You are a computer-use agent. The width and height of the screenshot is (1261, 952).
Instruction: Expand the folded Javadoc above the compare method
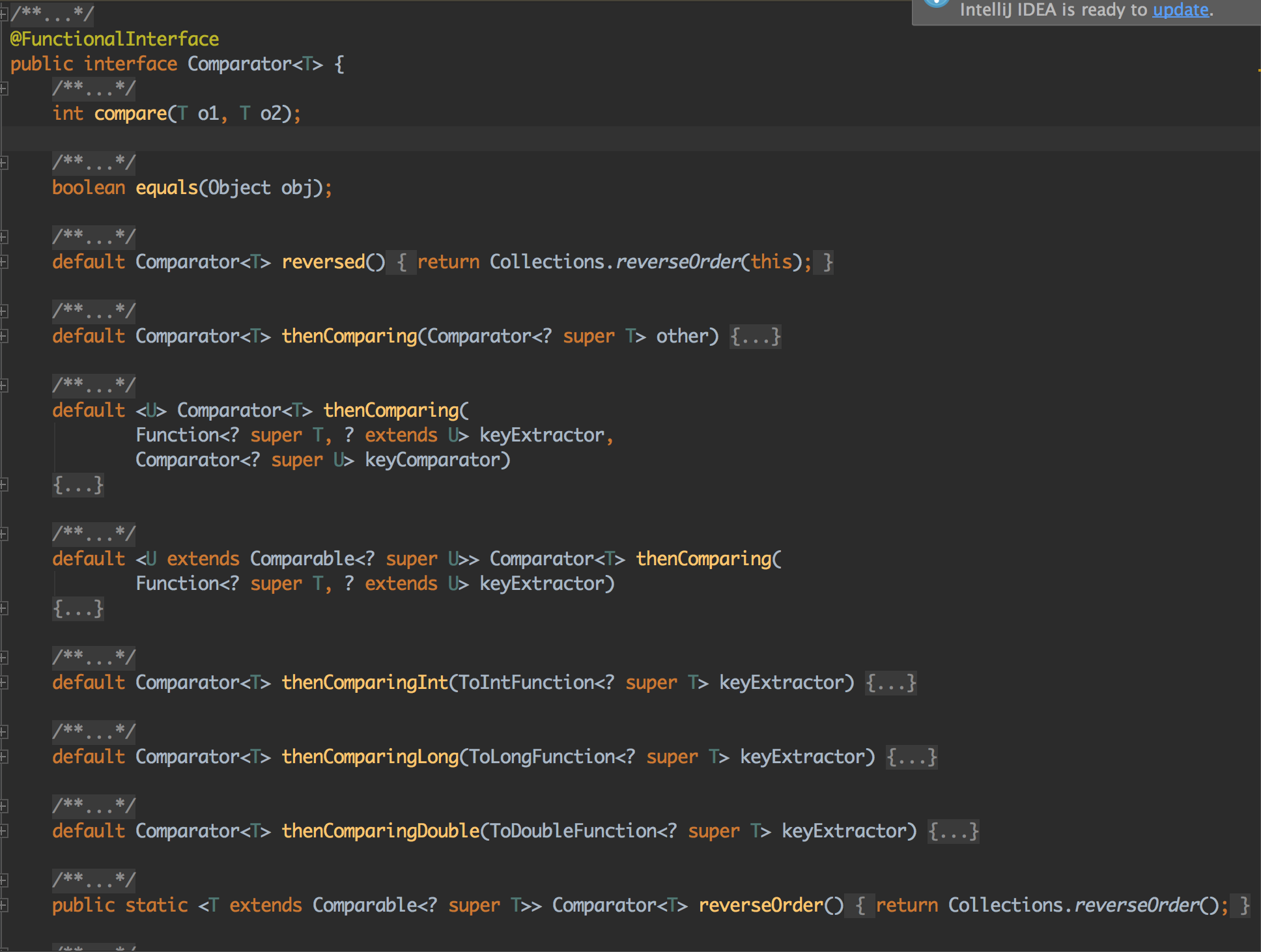pos(93,88)
